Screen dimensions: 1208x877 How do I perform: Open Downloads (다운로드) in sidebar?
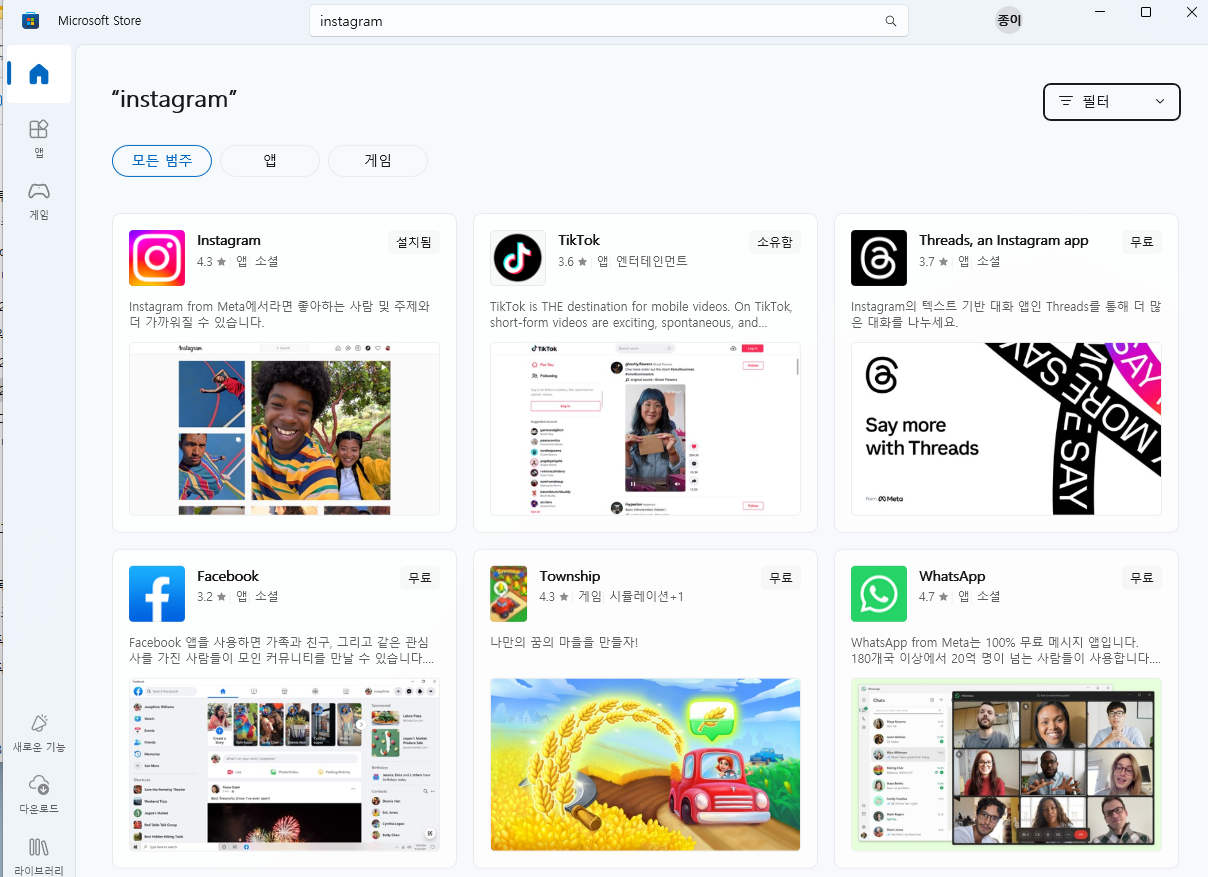(38, 794)
